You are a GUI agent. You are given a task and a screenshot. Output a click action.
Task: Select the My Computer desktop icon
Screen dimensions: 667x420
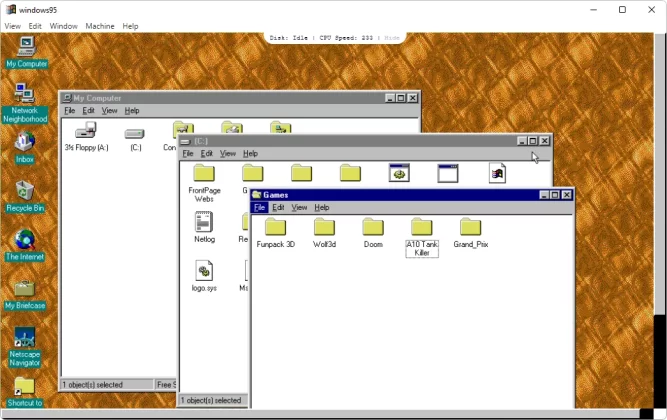coord(26,52)
